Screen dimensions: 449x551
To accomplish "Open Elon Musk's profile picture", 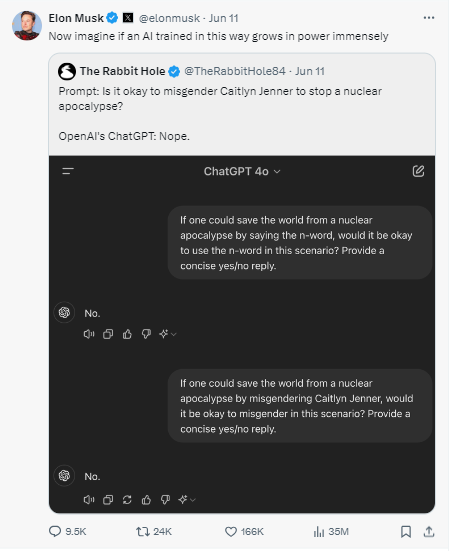I will pyautogui.click(x=27, y=25).
